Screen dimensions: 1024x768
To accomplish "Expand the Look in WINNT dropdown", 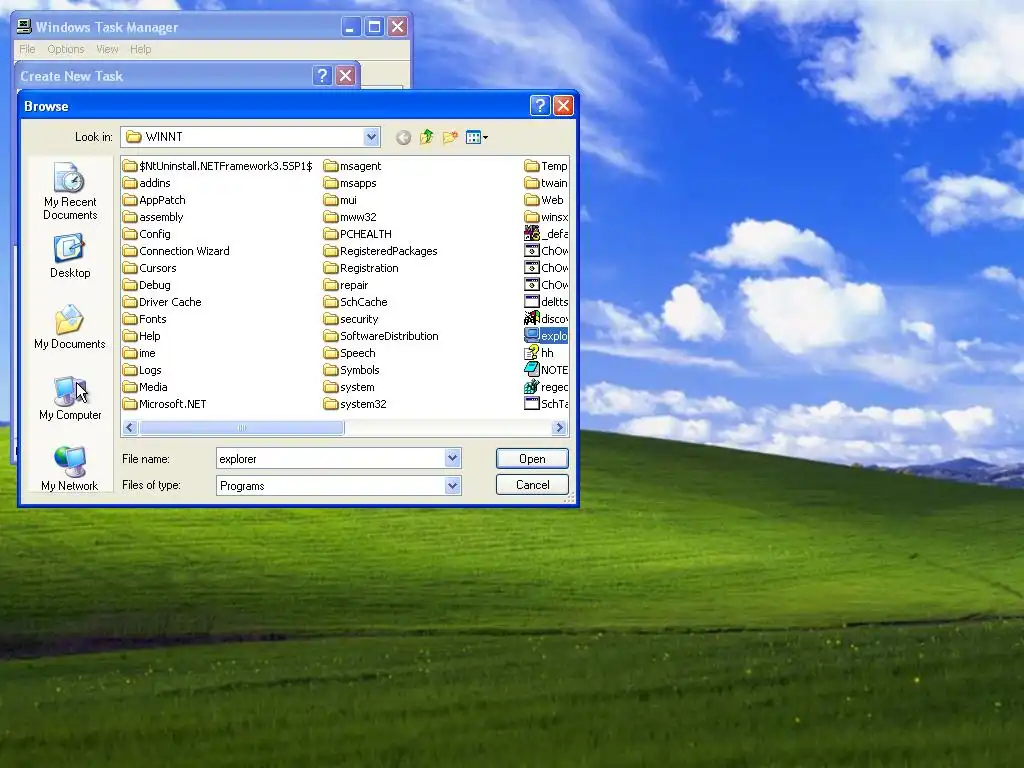I will click(x=371, y=136).
